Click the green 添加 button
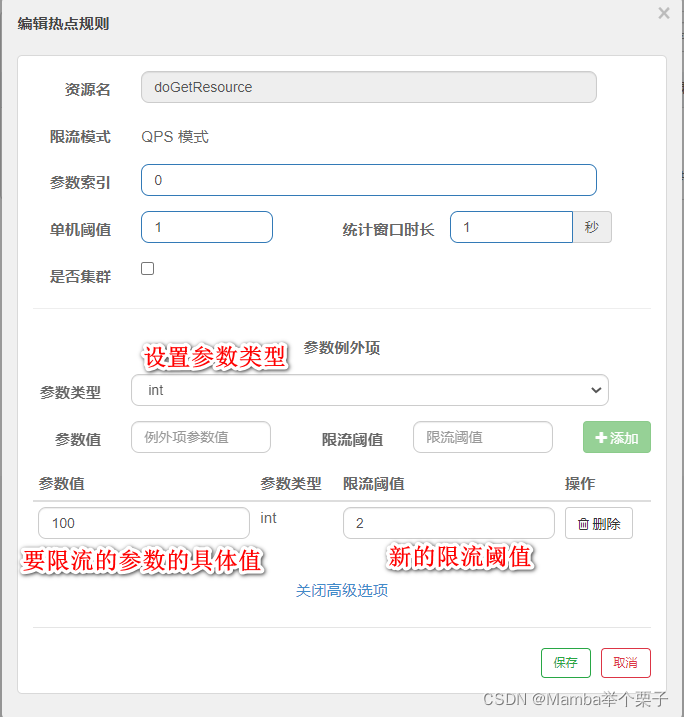 tap(616, 437)
